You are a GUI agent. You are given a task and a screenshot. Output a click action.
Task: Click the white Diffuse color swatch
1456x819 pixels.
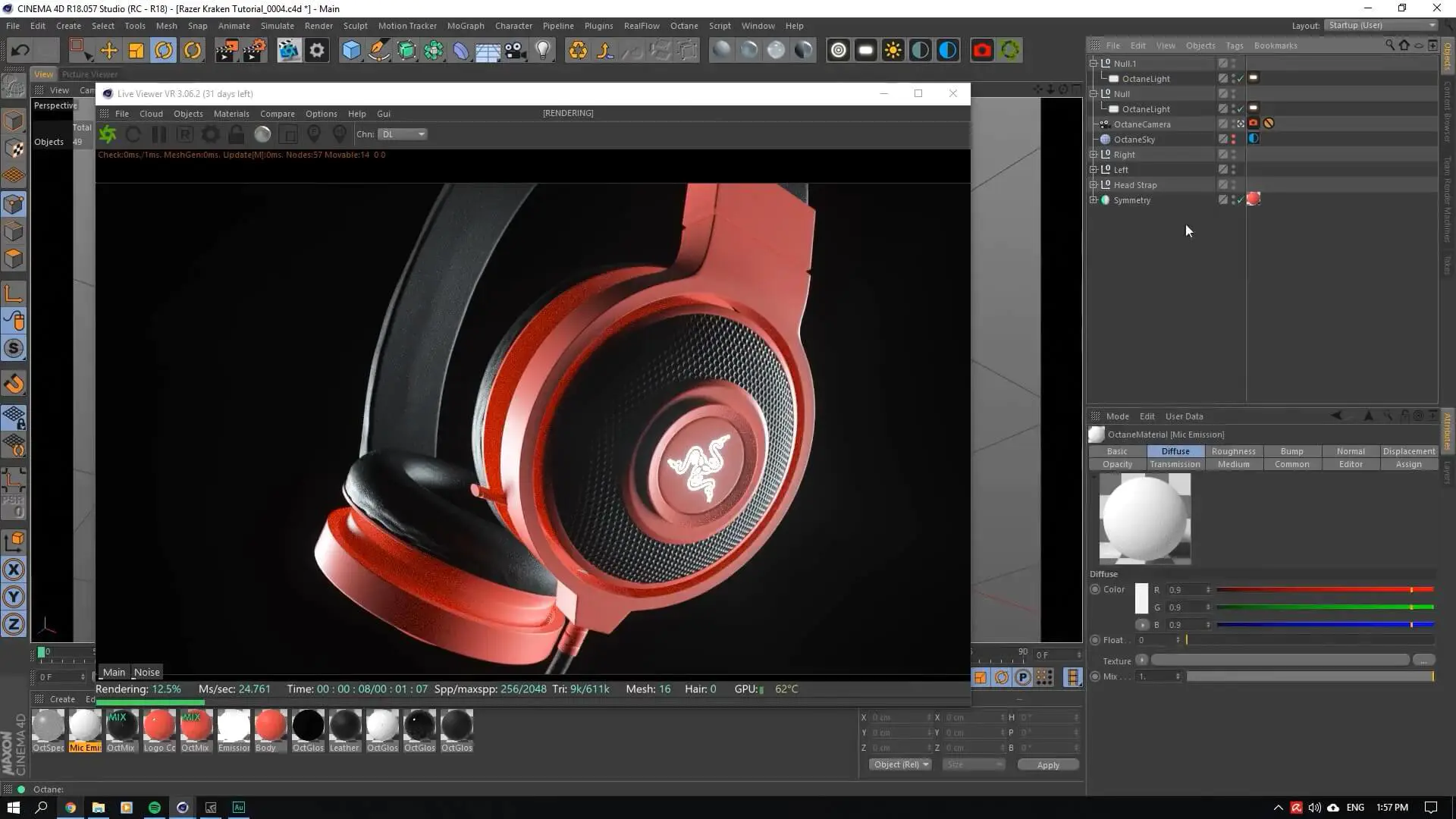coord(1141,598)
